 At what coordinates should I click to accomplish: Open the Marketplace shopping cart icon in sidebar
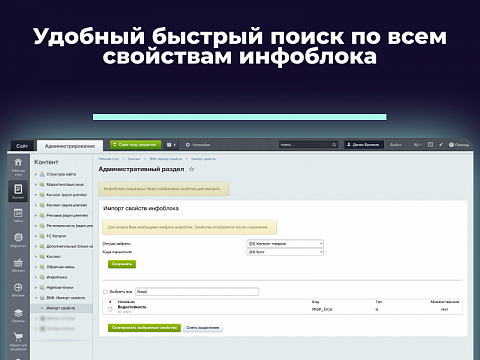18,337
